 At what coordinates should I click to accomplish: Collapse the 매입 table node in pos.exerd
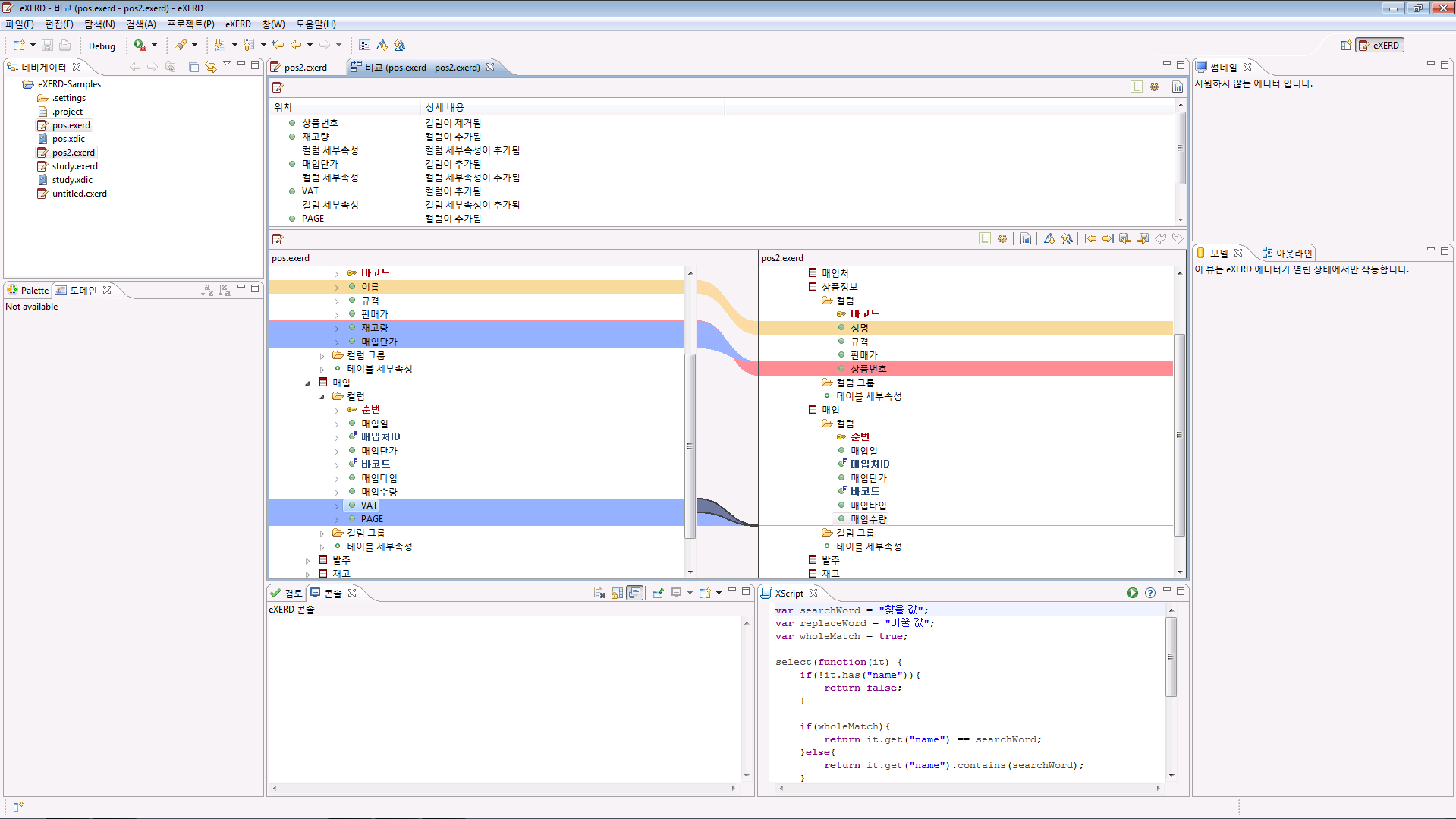point(308,383)
